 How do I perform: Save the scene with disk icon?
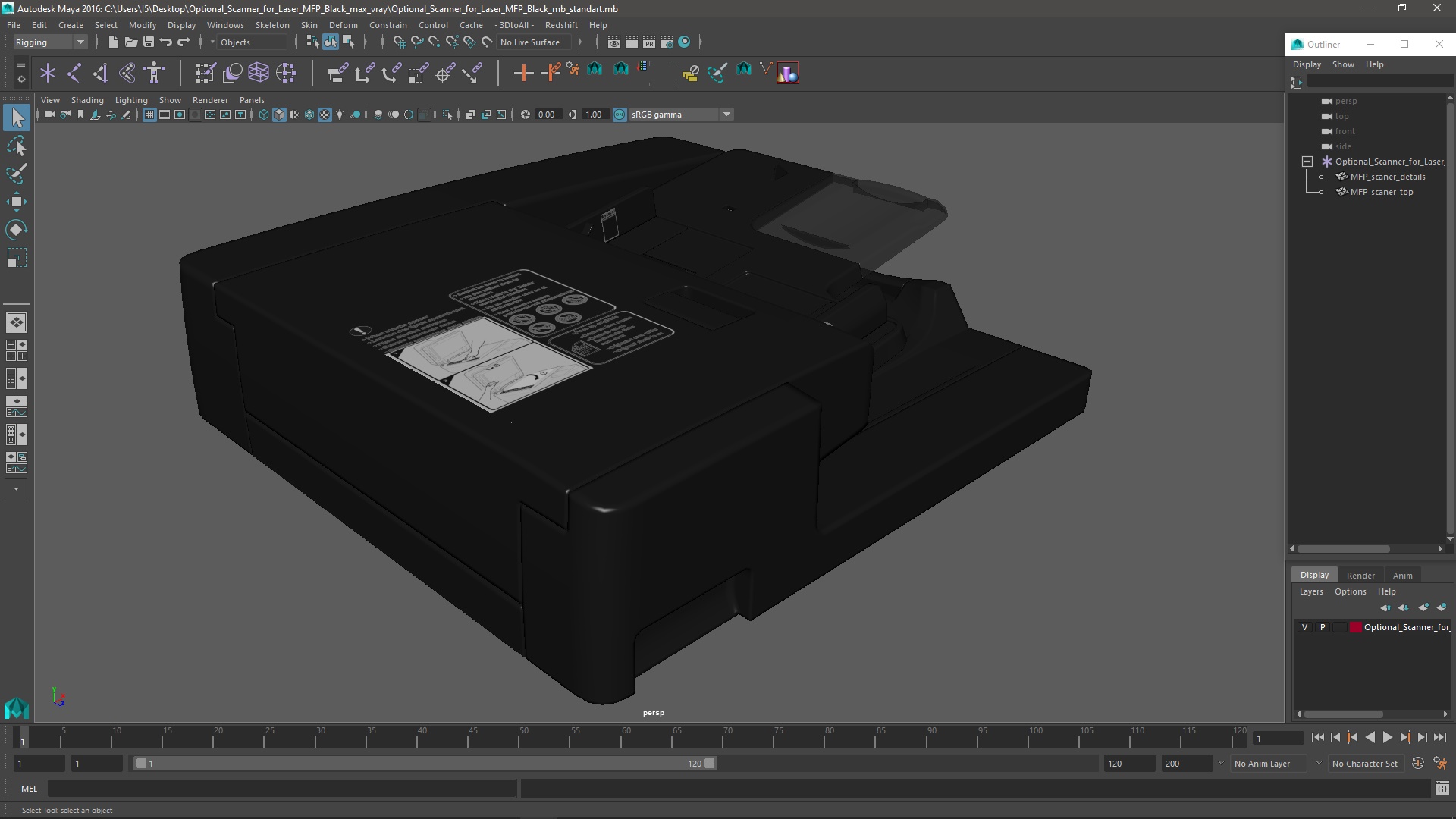(x=149, y=42)
